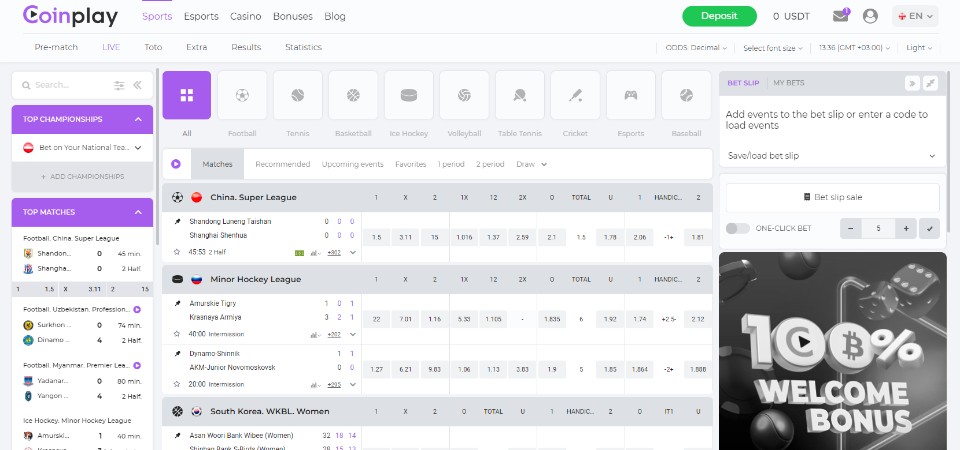The width and height of the screenshot is (960, 450).
Task: Open the EN language selector
Action: pyautogui.click(x=915, y=16)
